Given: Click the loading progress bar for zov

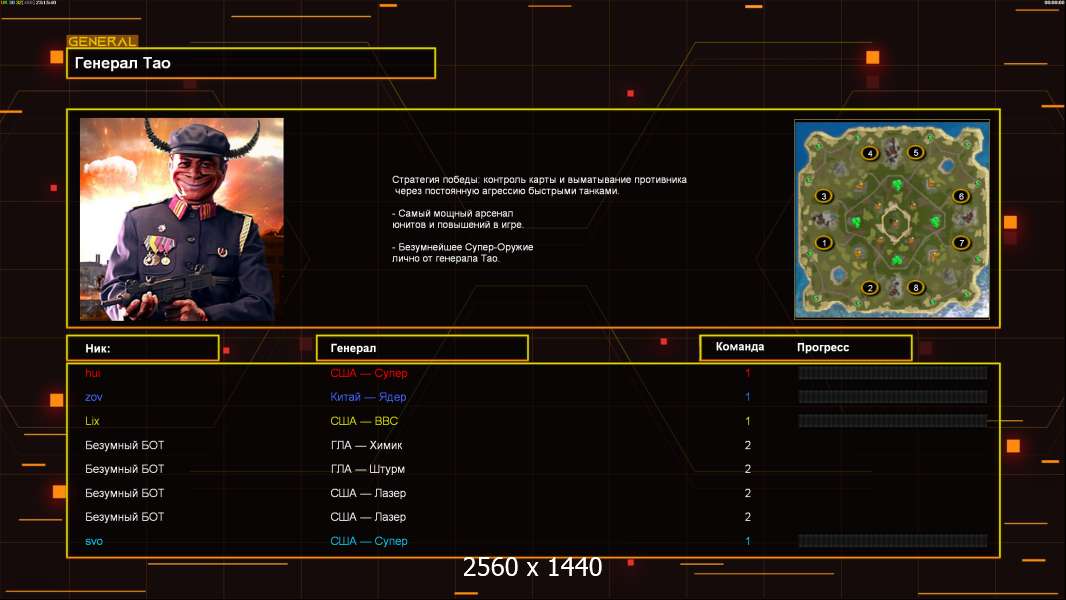Looking at the screenshot, I should [893, 397].
